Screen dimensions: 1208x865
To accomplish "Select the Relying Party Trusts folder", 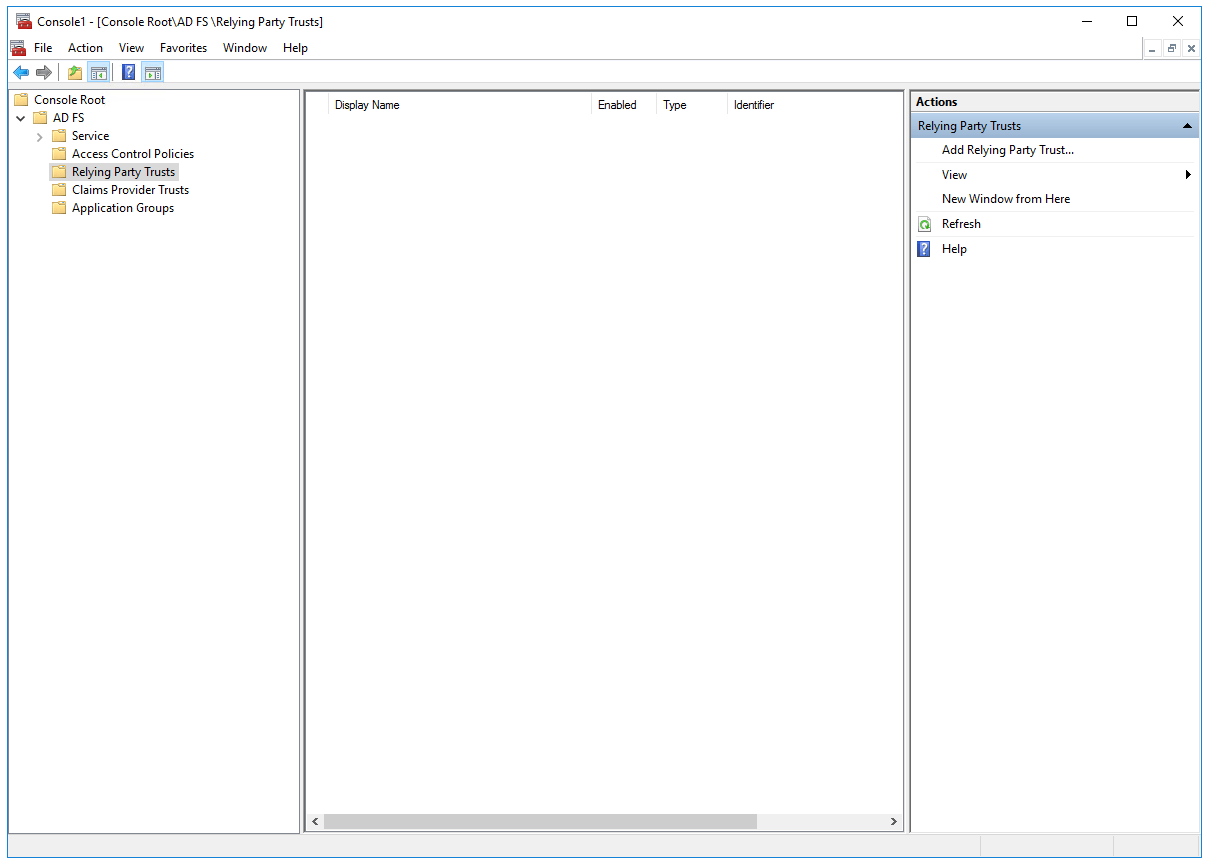I will point(122,171).
